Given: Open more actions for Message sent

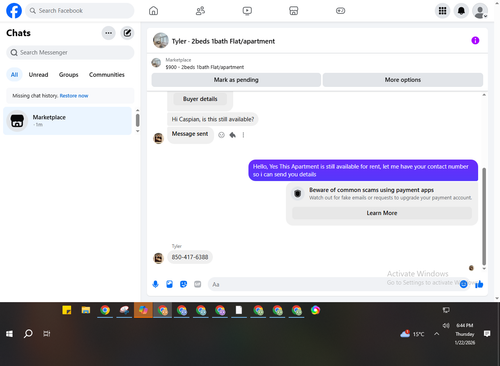Looking at the screenshot, I should [243, 135].
